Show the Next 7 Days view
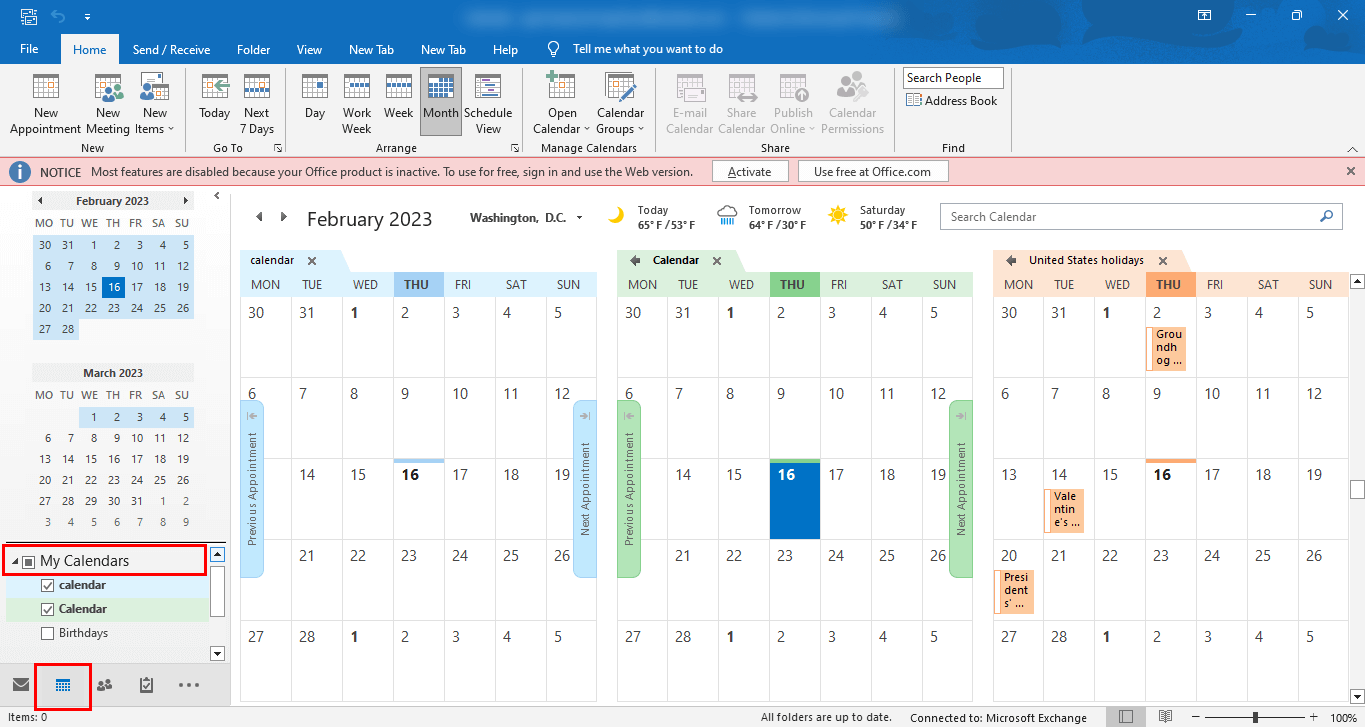The width and height of the screenshot is (1365, 727). [x=257, y=104]
